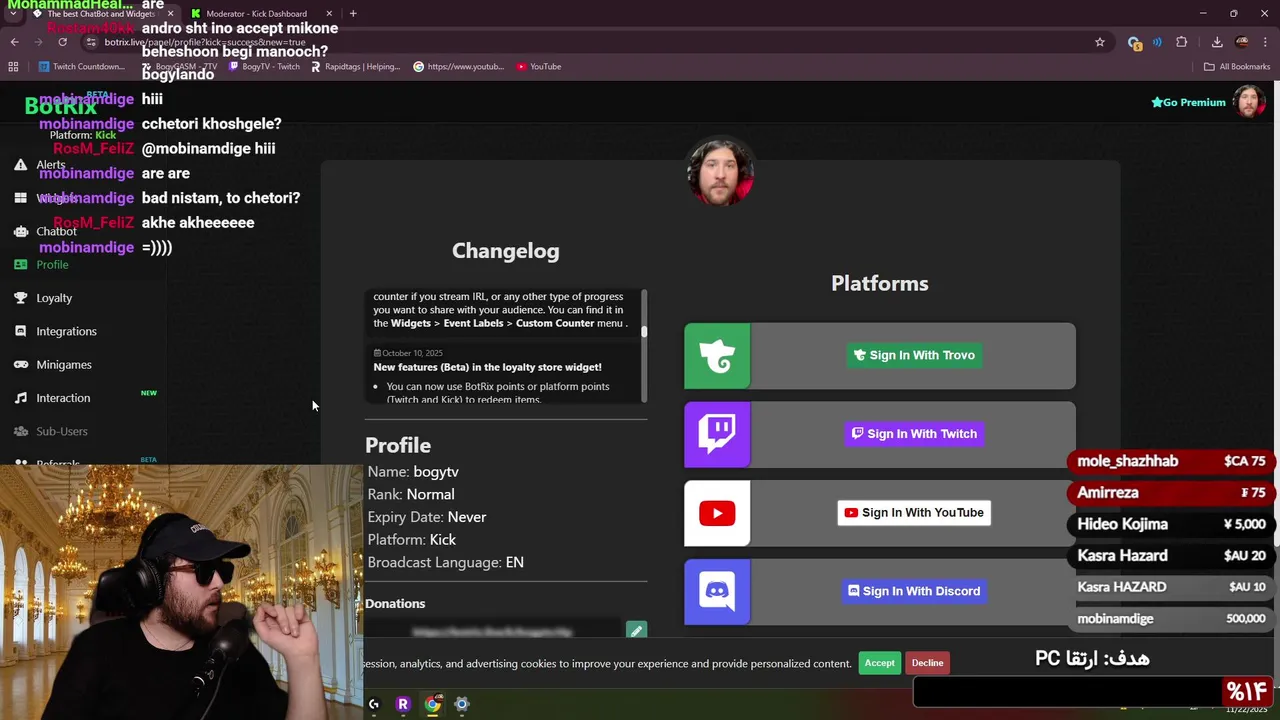Click Sign In With Discord

914,591
